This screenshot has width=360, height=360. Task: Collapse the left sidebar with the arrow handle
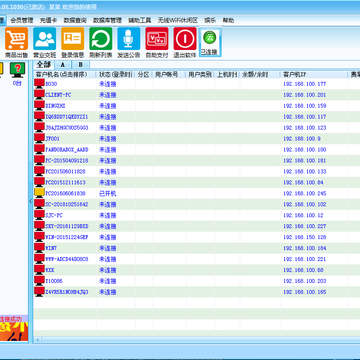click(31, 201)
